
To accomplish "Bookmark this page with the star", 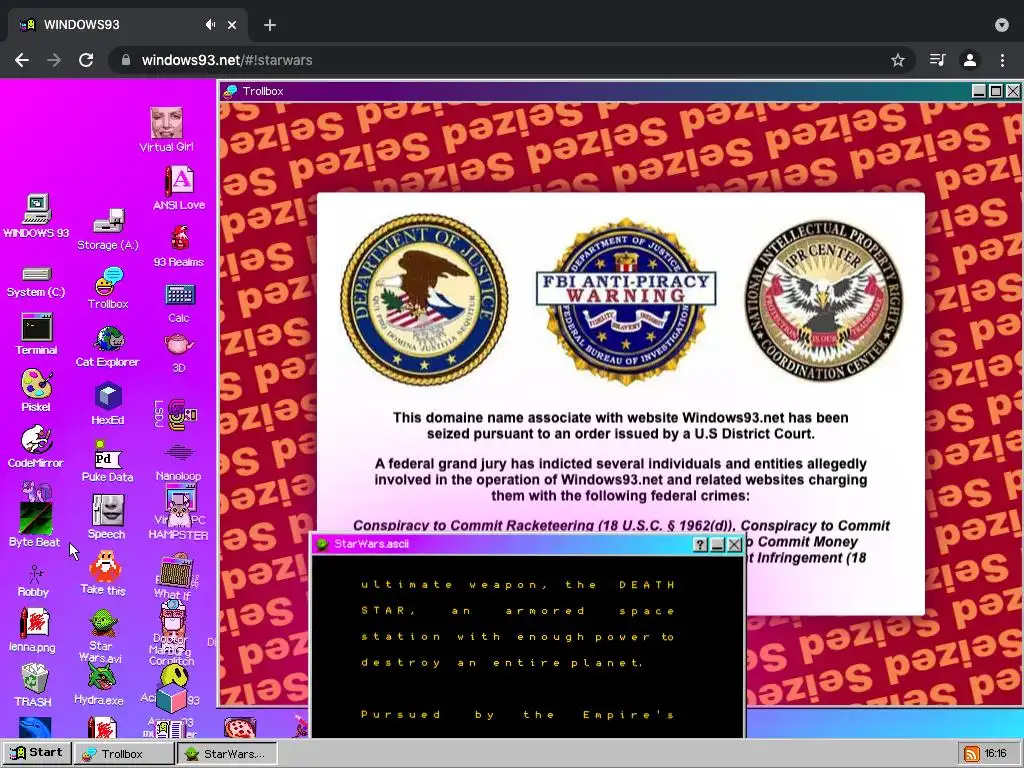I will [x=898, y=60].
